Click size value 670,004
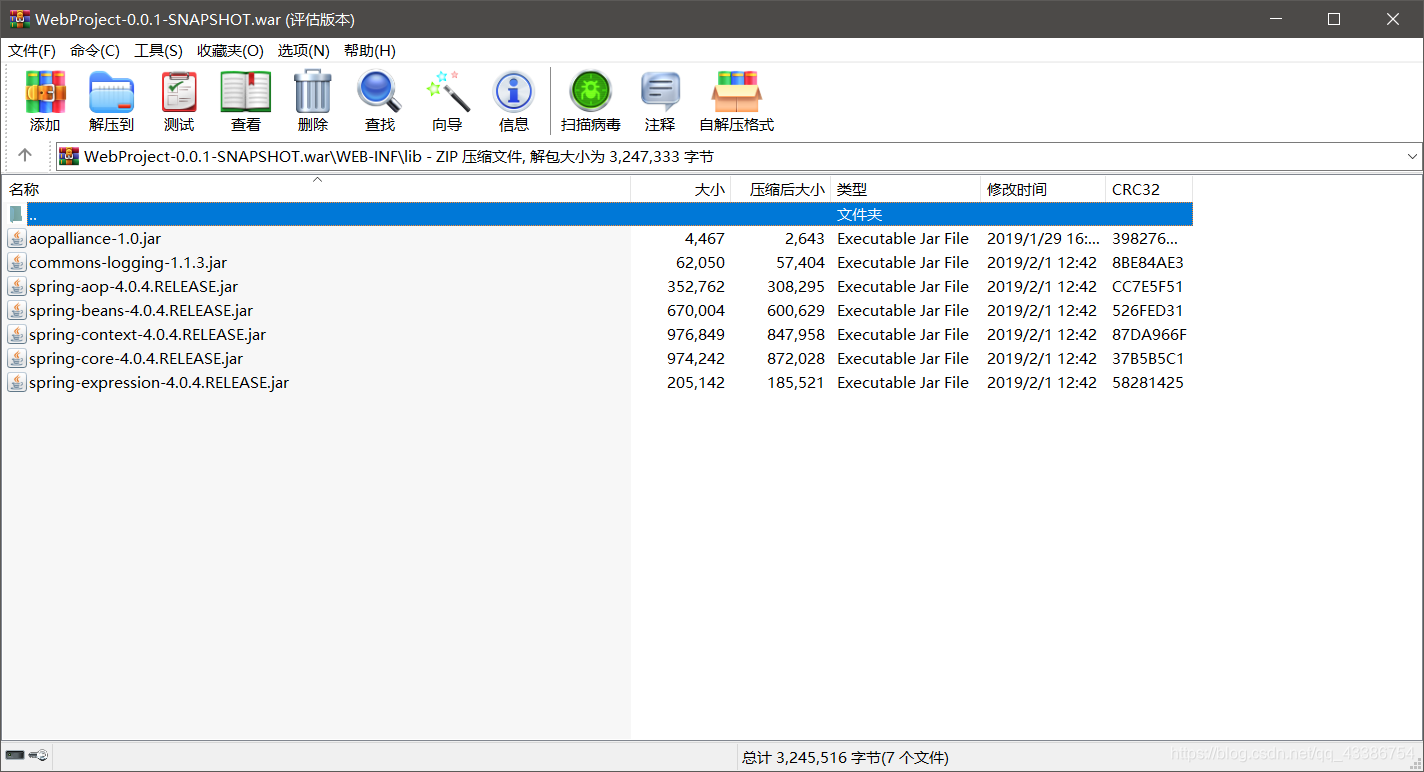Image resolution: width=1424 pixels, height=772 pixels. click(696, 311)
